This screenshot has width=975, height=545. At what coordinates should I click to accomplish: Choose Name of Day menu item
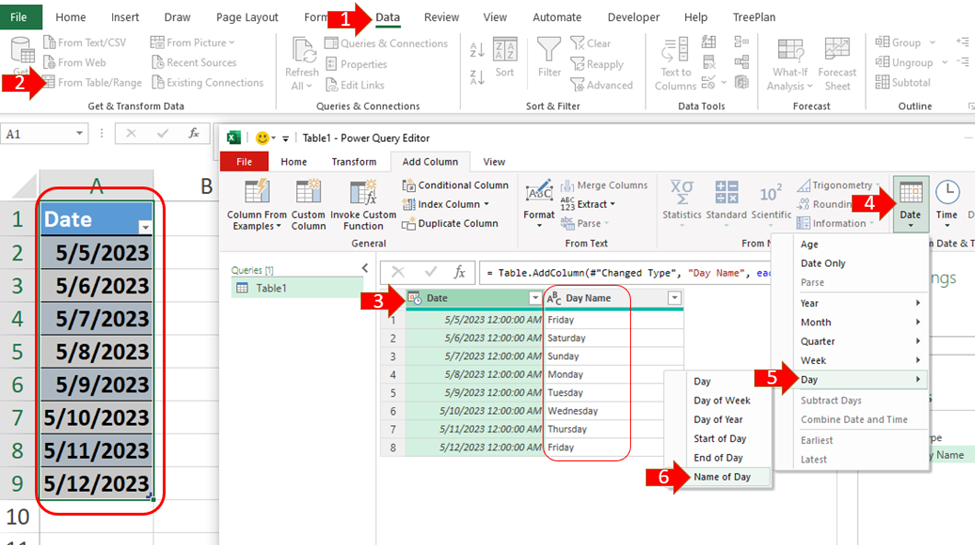[x=722, y=477]
